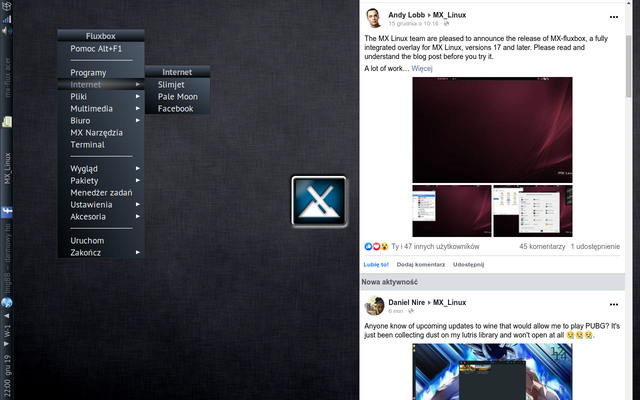The image size is (640, 400).
Task: Expand the Ustawienia submenu
Action: (x=101, y=204)
